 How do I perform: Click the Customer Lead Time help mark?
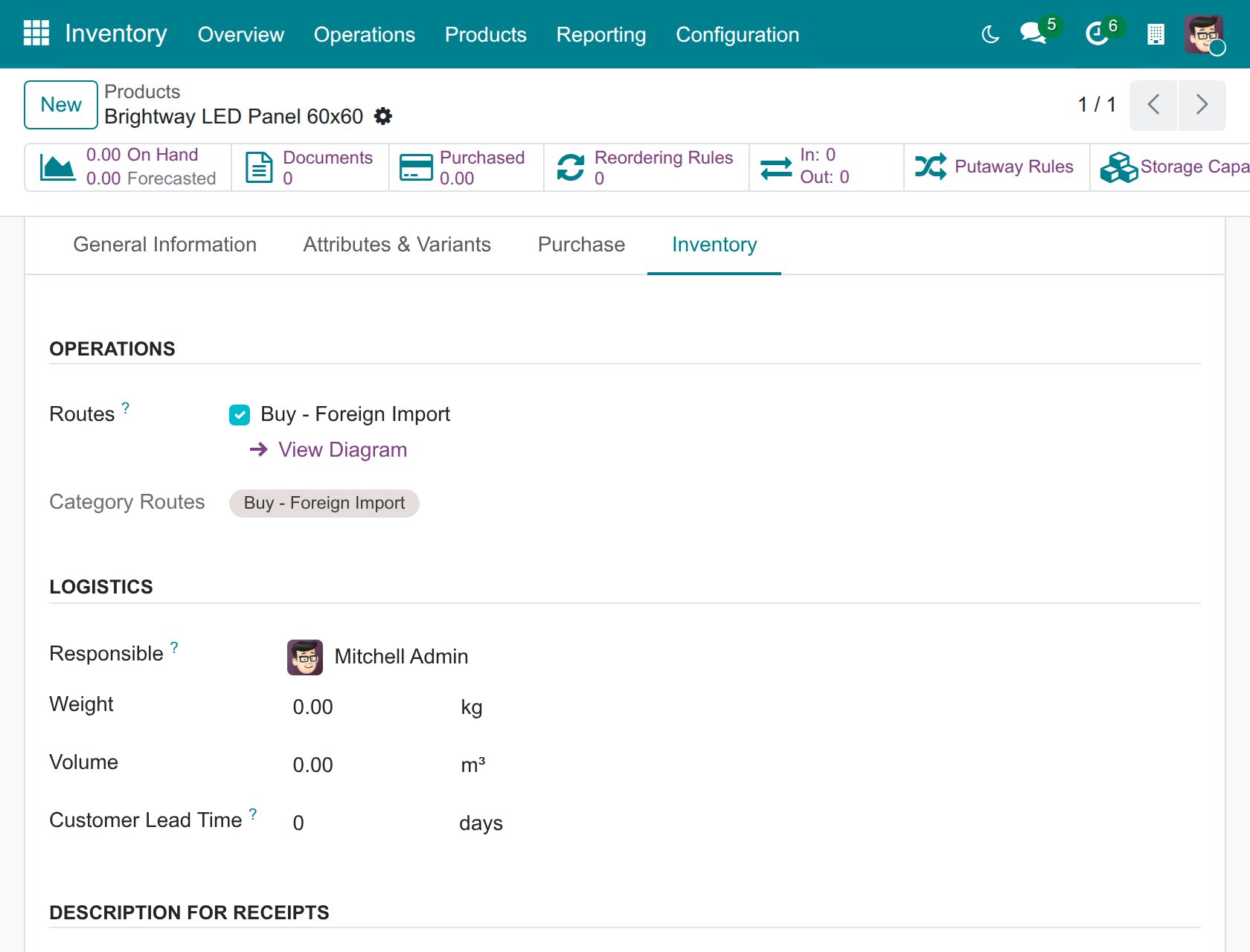tap(253, 814)
